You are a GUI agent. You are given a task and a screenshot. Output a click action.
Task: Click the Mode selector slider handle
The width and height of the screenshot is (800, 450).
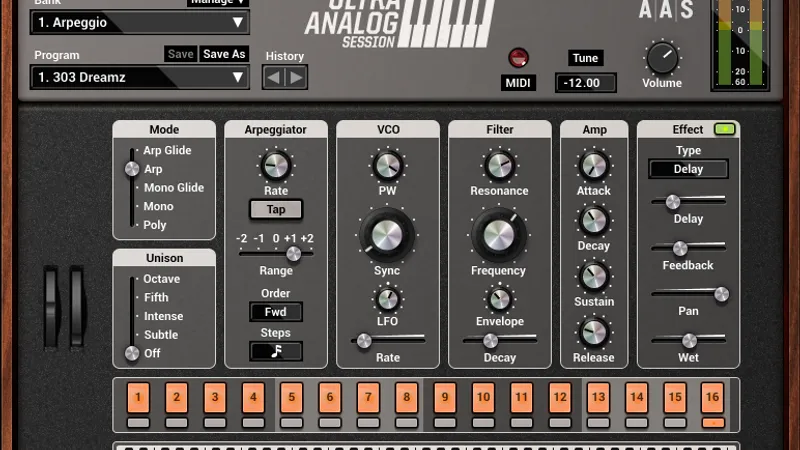coord(132,169)
